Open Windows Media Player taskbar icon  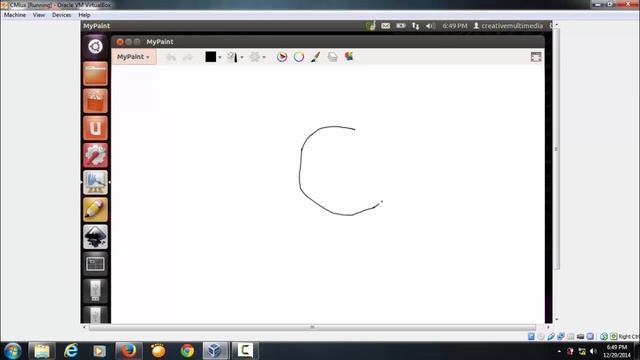tap(99, 351)
